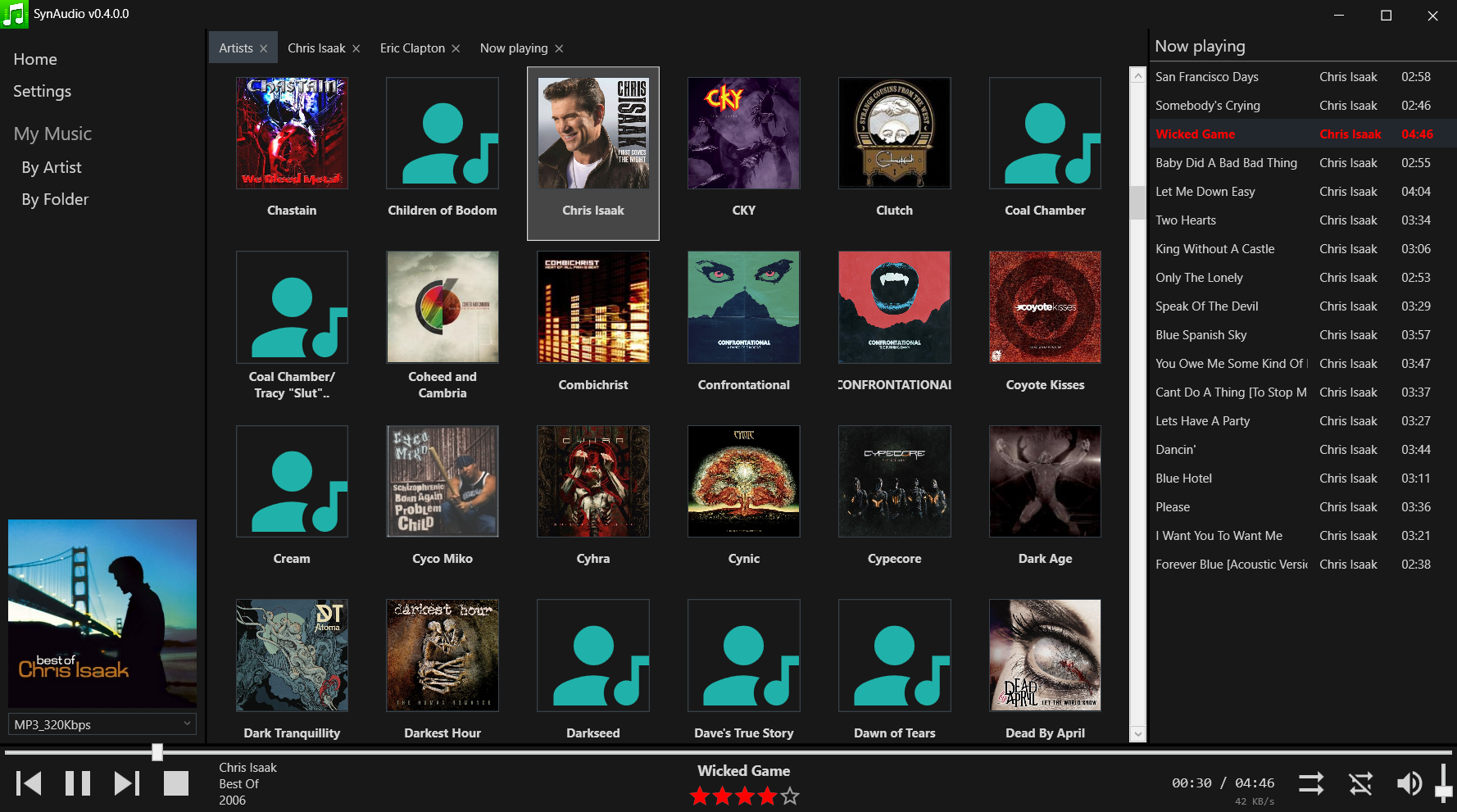
Task: Open the Cypecore artist cover
Action: point(895,481)
